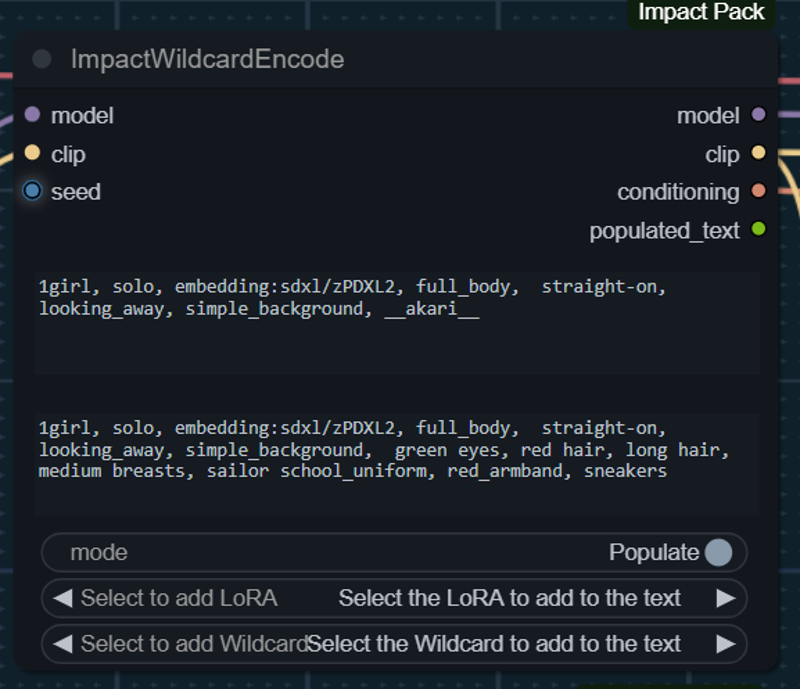Click the wildcard prompt text box with __akari__
Image resolution: width=800 pixels, height=689 pixels.
pyautogui.click(x=397, y=323)
